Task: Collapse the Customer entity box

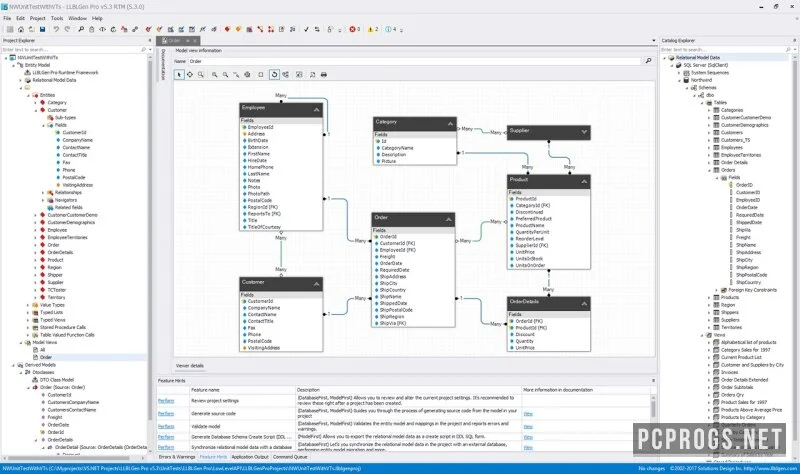Action: tap(317, 284)
